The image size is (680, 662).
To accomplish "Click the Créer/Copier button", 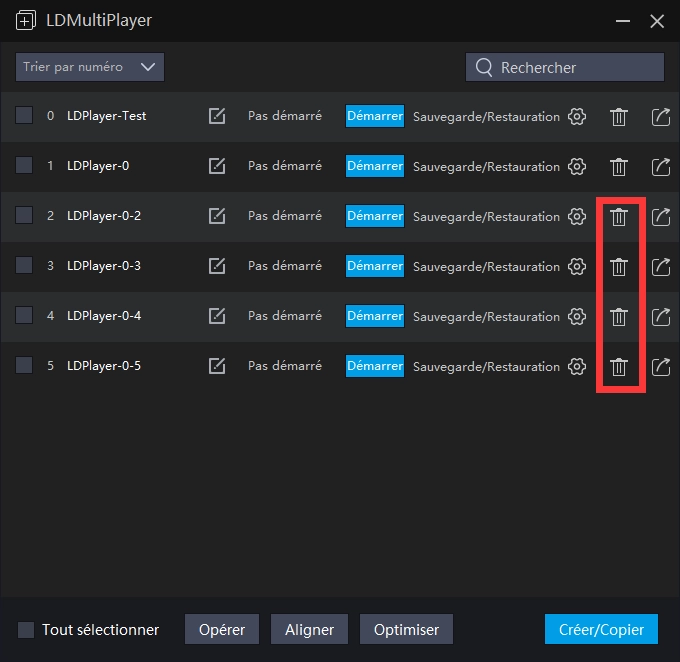I will [601, 629].
